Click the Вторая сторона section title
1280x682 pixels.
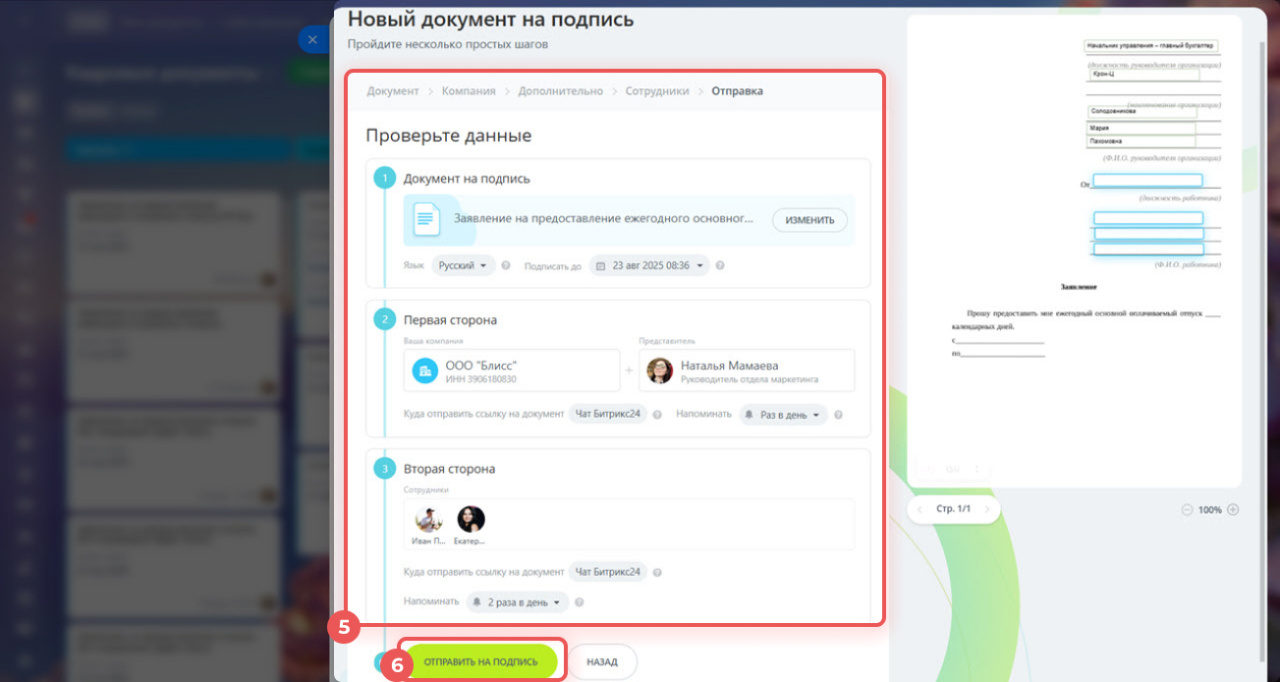[x=449, y=469]
